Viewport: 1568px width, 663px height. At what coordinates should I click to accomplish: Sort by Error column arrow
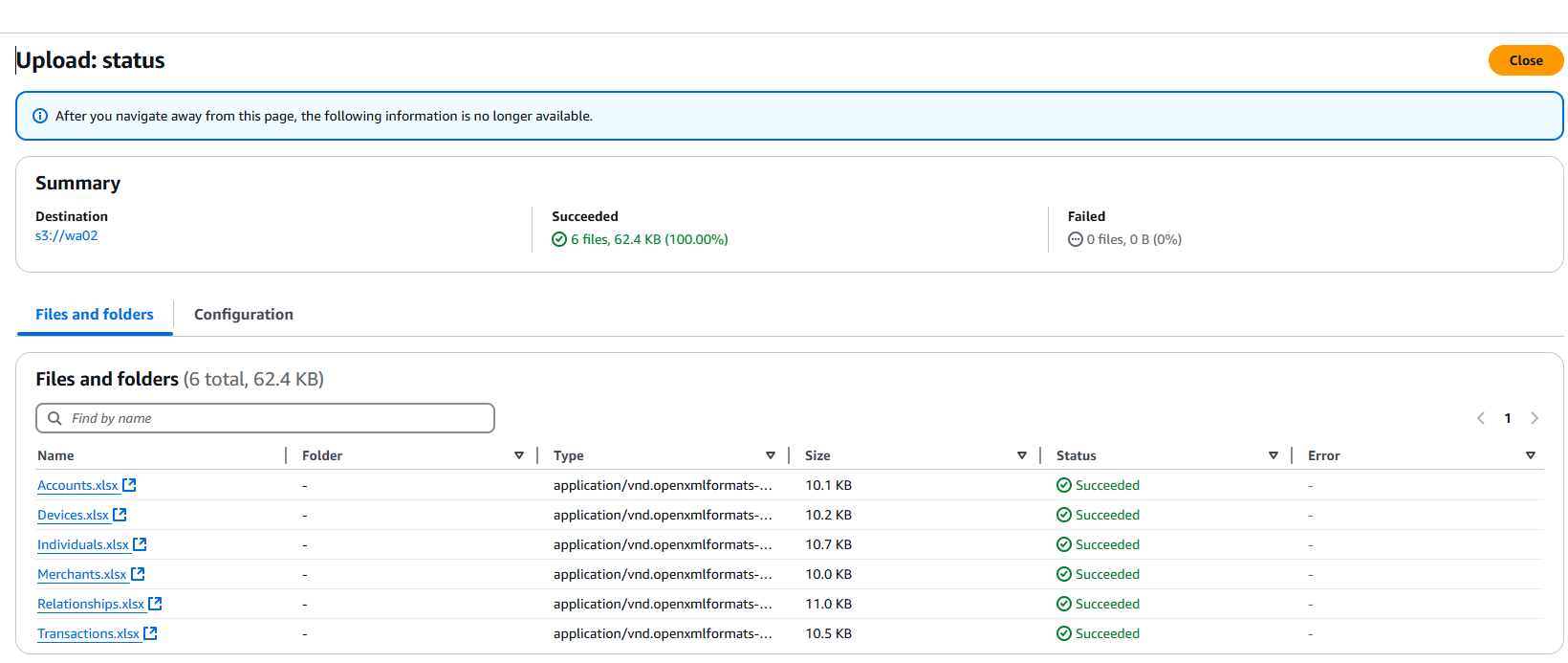pyautogui.click(x=1531, y=455)
